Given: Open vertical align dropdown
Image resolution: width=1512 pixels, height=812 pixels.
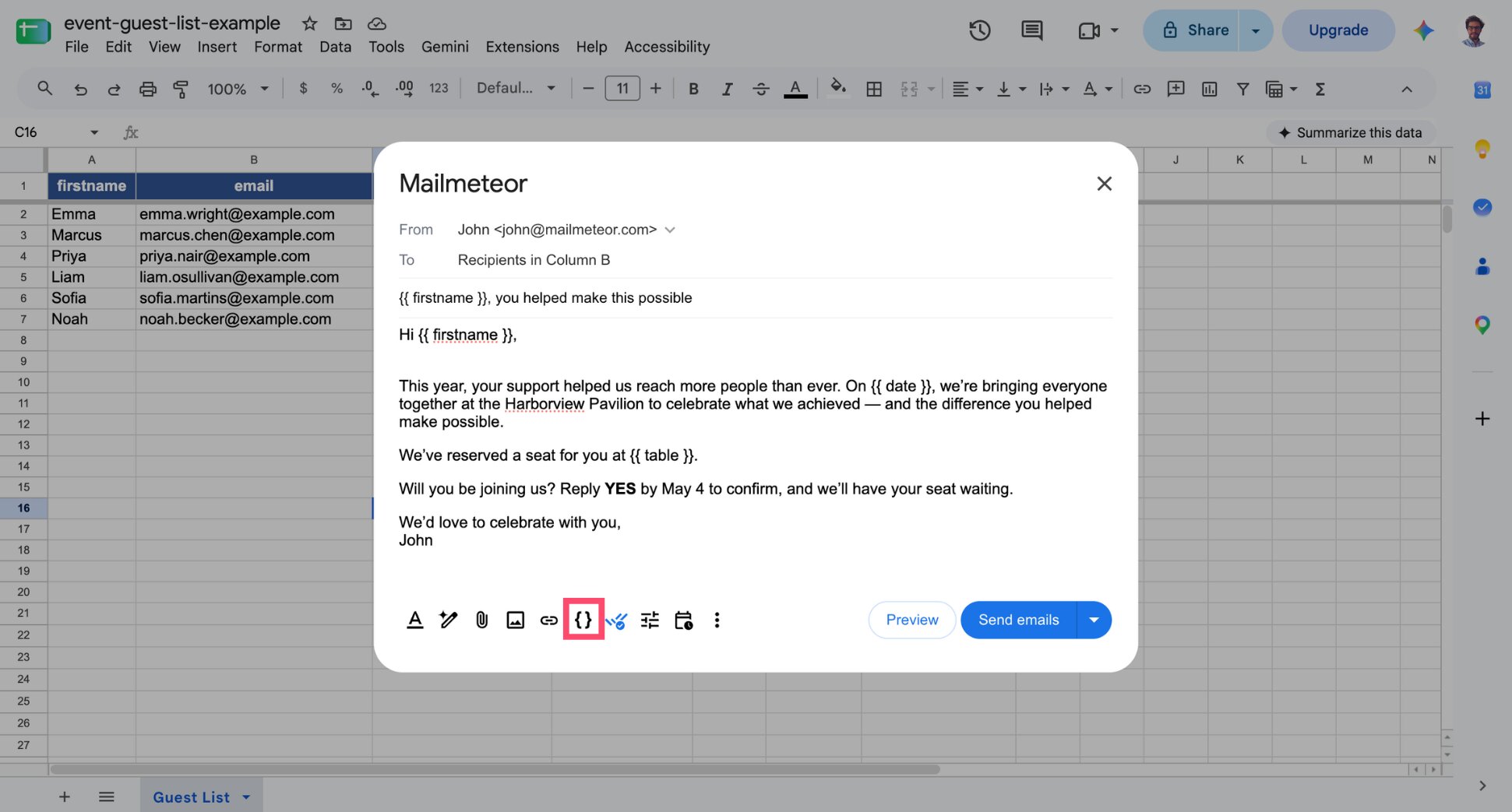Looking at the screenshot, I should click(x=1011, y=89).
